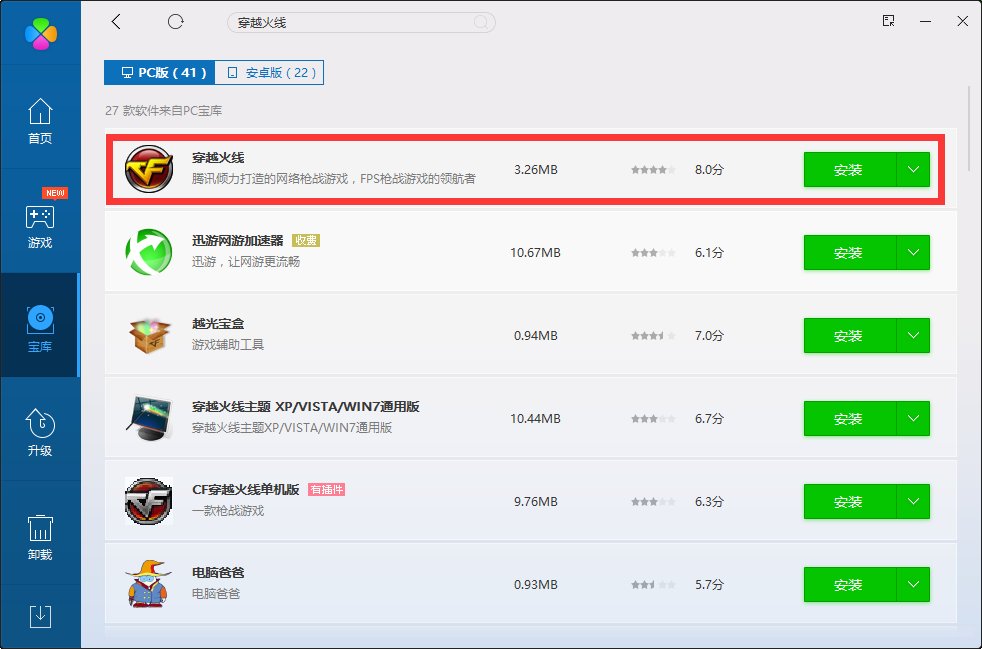Expand install options for 穿越火线主题
Image resolution: width=982 pixels, height=649 pixels.
click(x=913, y=418)
